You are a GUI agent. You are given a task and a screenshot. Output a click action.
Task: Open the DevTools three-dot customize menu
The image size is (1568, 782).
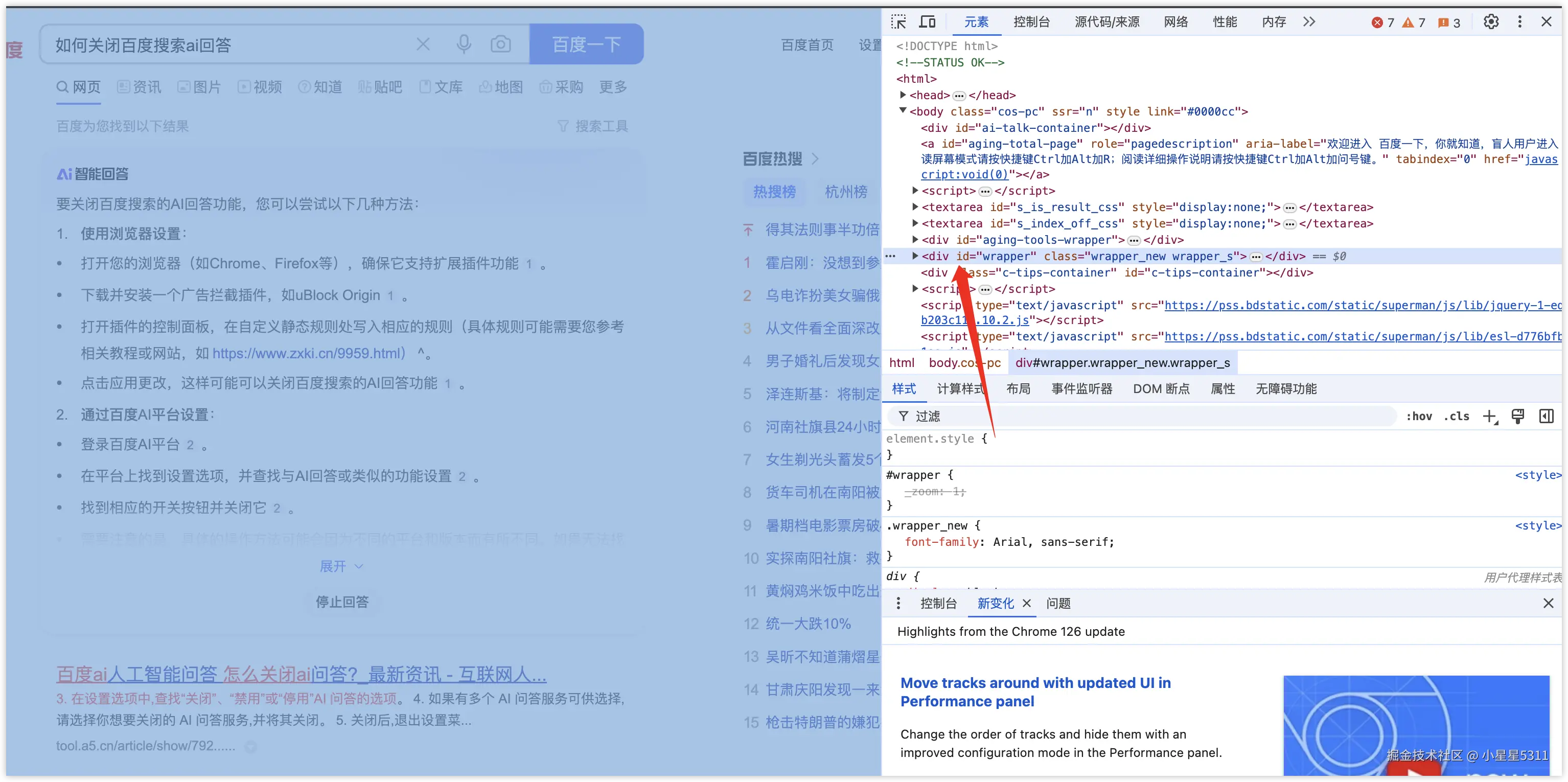pos(1520,22)
